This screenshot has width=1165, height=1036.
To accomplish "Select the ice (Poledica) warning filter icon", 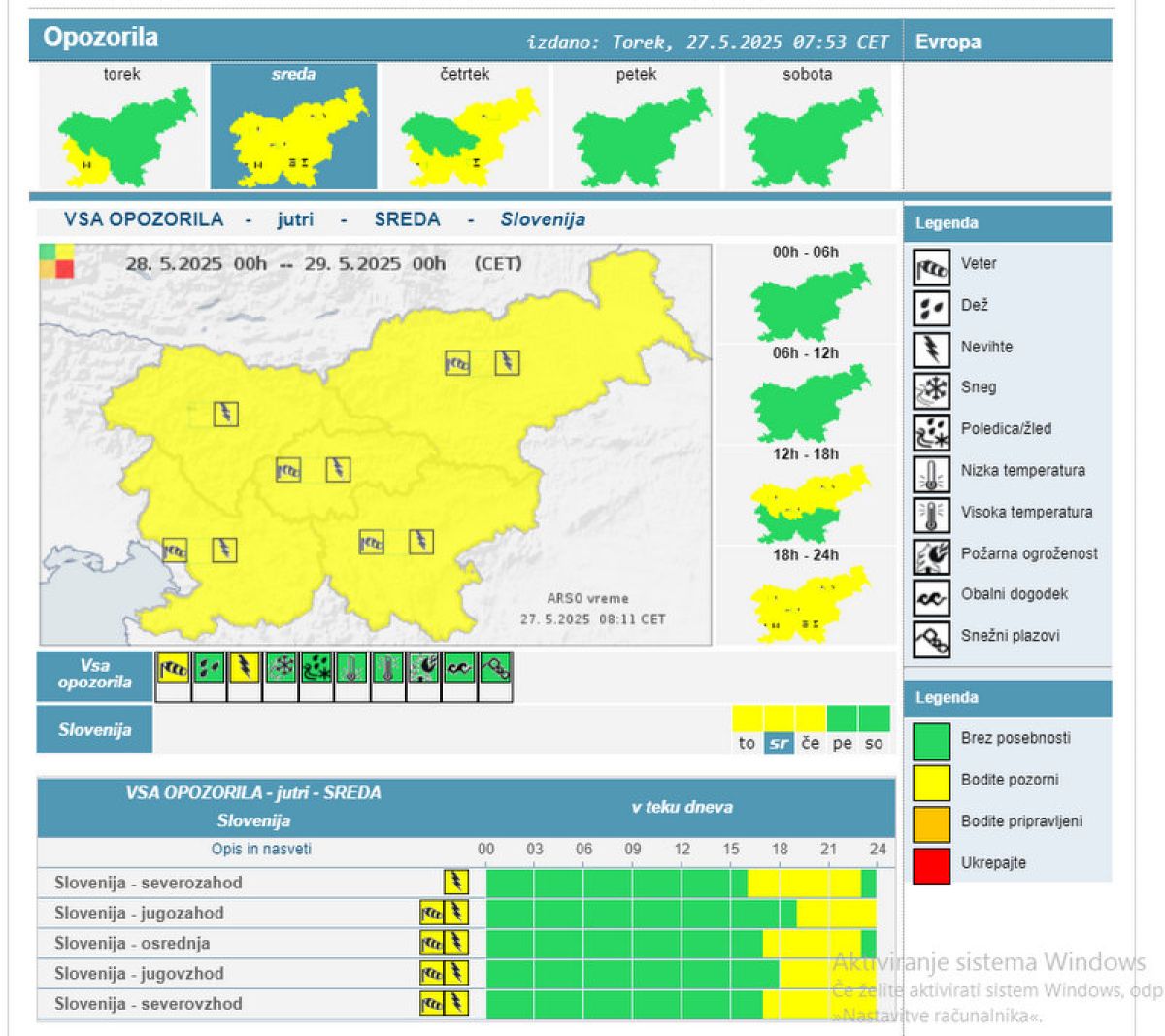I will point(316,668).
